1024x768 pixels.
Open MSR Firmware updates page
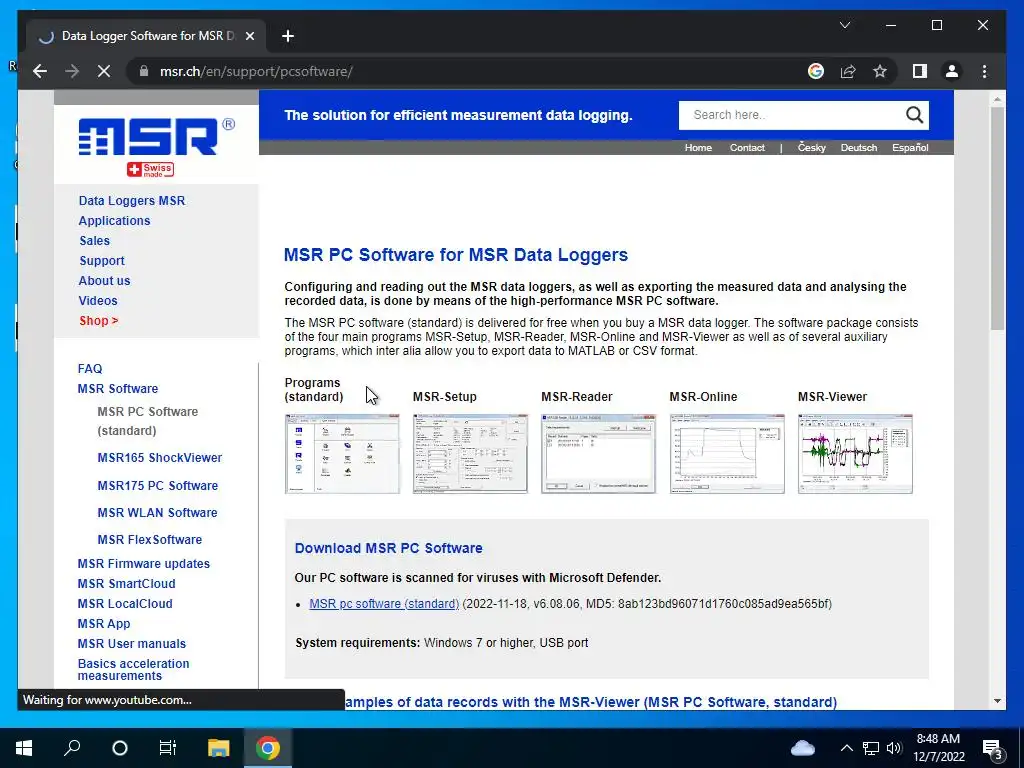tap(144, 564)
